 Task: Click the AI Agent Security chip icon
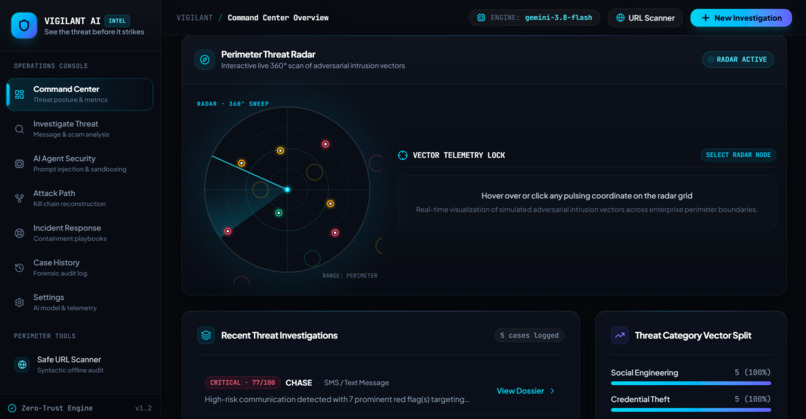(20, 163)
